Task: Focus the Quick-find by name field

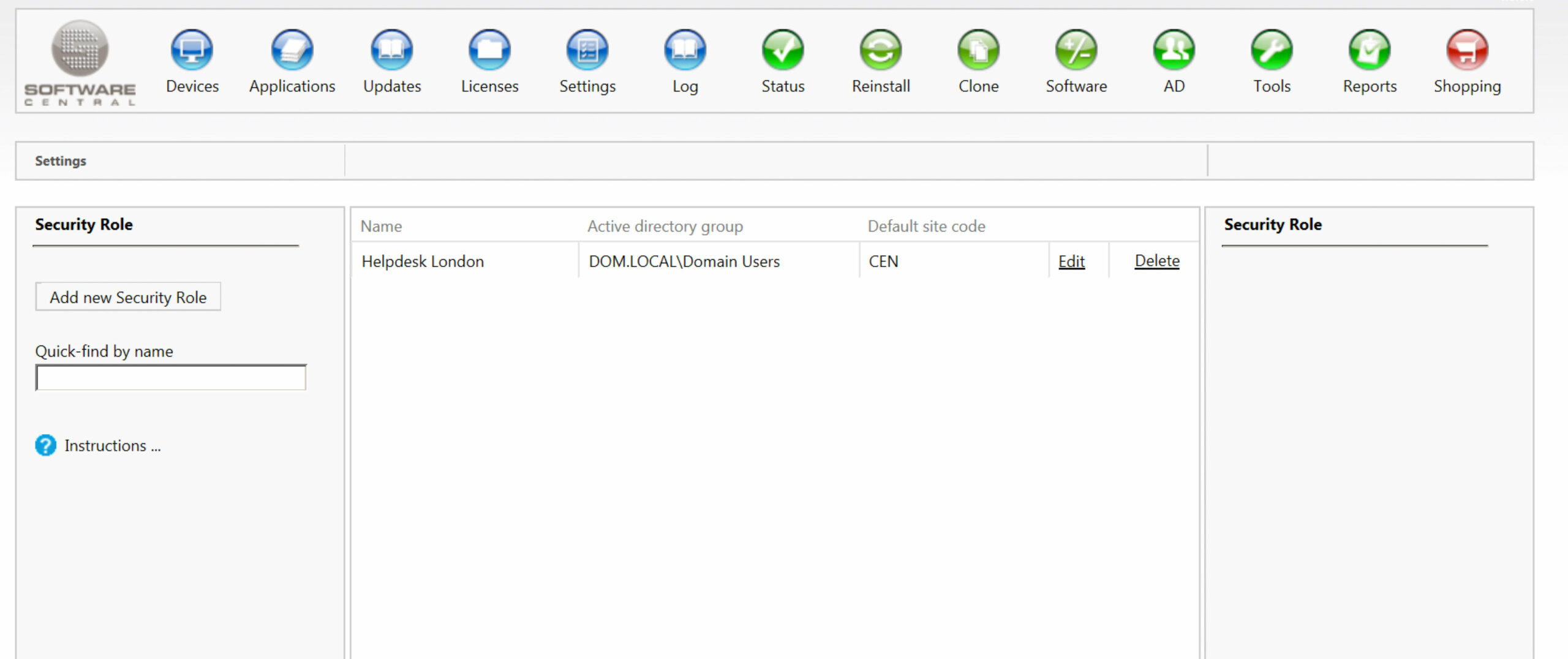Action: point(171,377)
